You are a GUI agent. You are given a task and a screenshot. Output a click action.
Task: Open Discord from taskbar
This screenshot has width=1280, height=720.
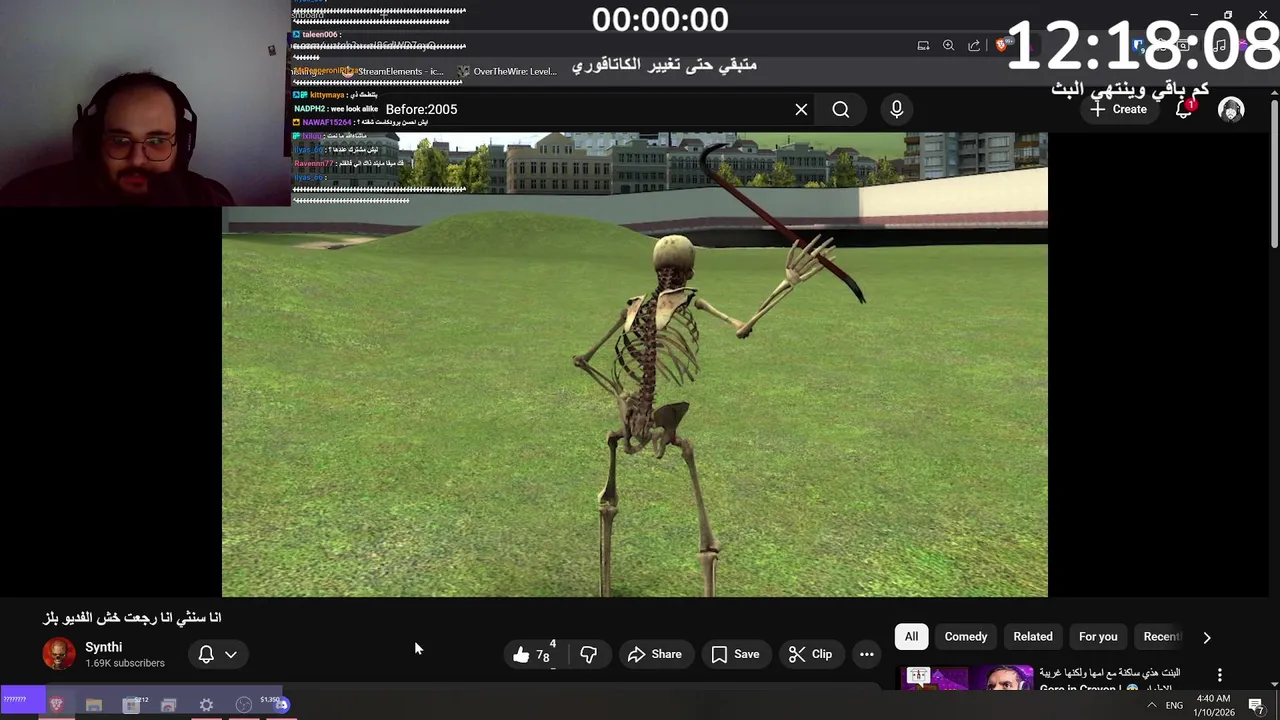pyautogui.click(x=281, y=705)
